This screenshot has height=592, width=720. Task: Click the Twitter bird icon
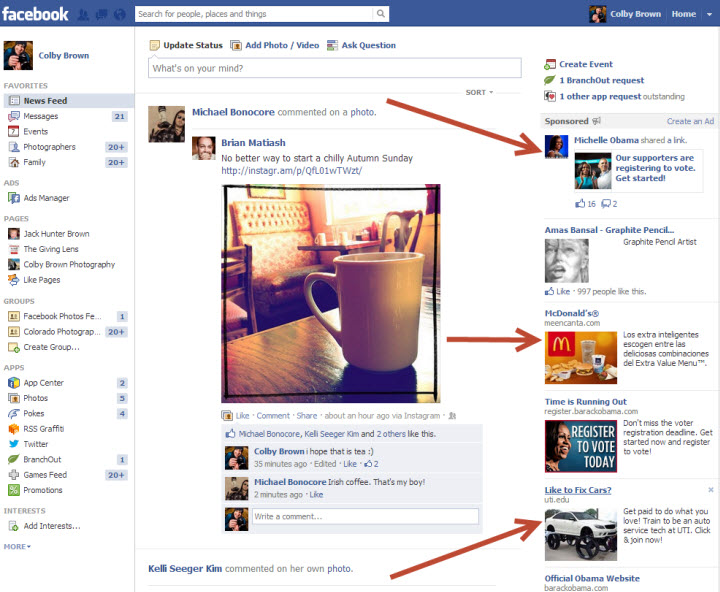14,444
